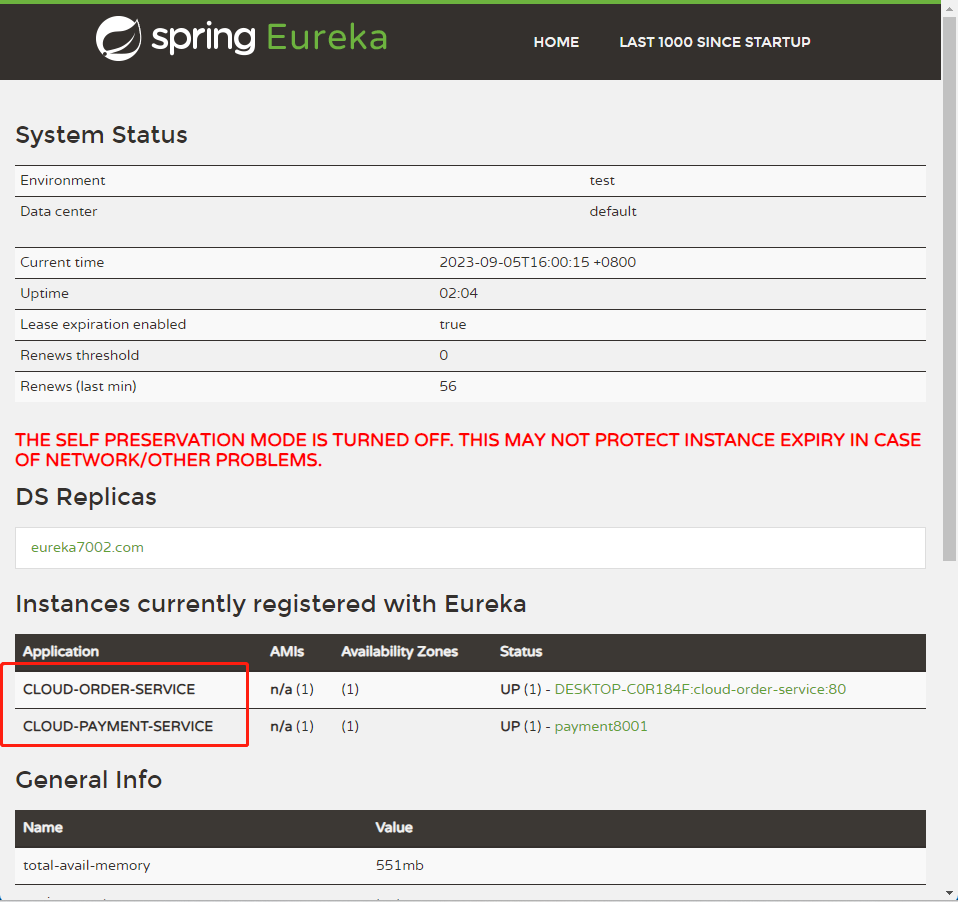Click the Renews threshold label
Viewport: 958px width, 902px height.
79,355
